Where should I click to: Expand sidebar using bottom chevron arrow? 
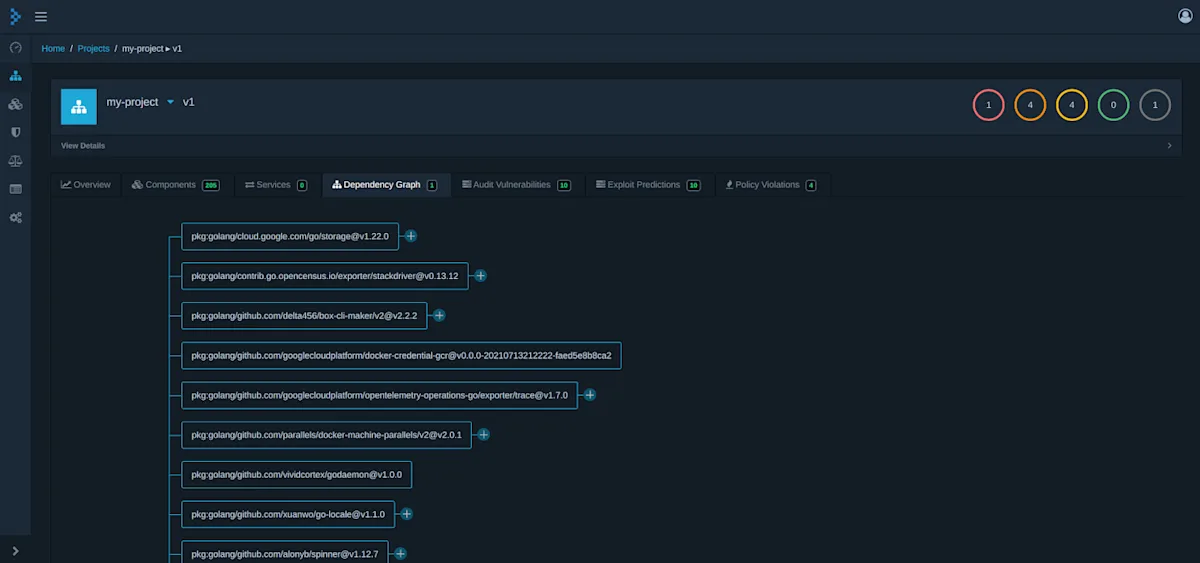coord(15,550)
